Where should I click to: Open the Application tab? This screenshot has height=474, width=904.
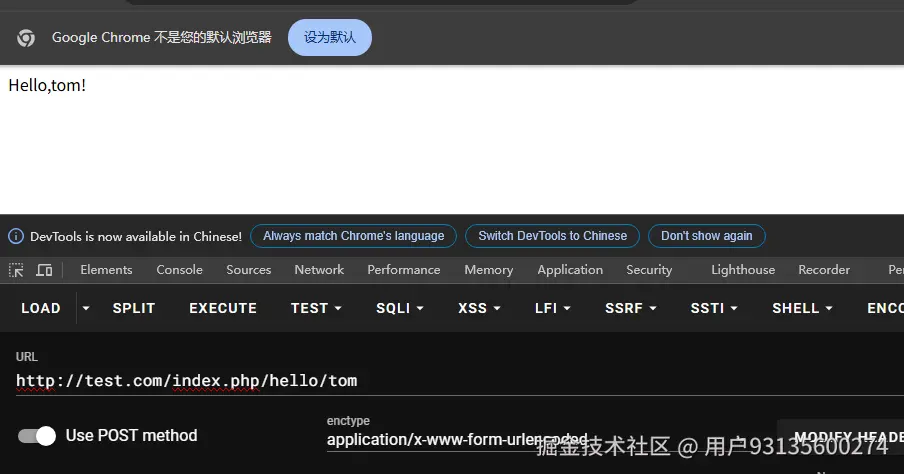coord(570,270)
